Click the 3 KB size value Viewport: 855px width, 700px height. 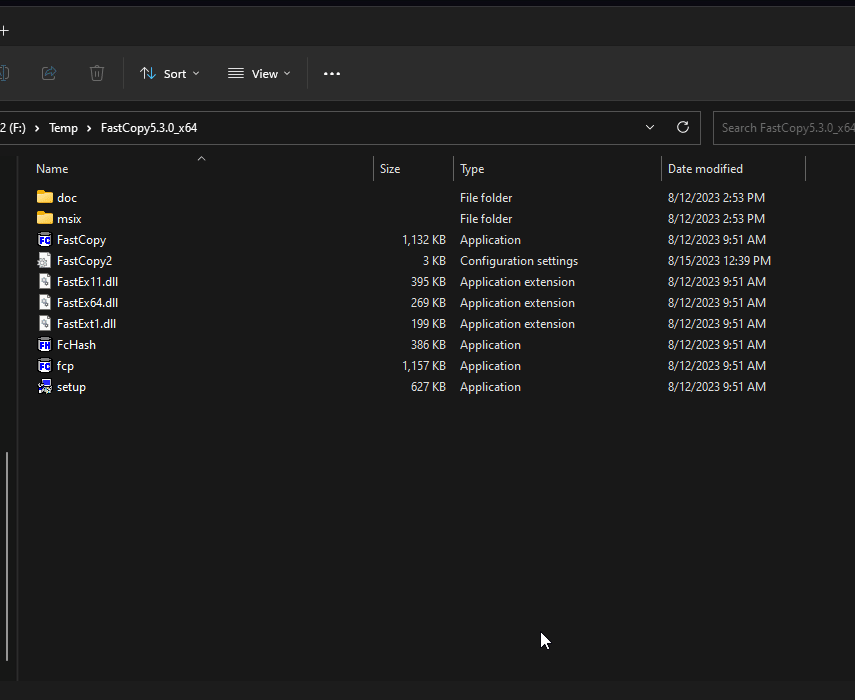pos(434,261)
